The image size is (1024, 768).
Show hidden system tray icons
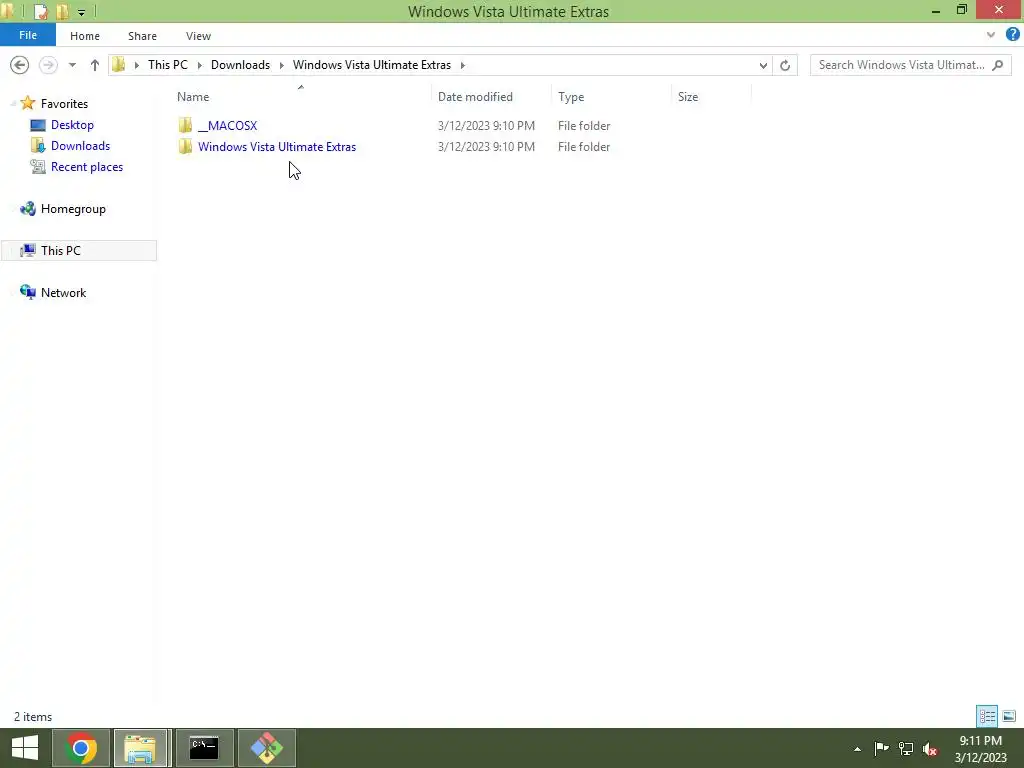(x=857, y=749)
